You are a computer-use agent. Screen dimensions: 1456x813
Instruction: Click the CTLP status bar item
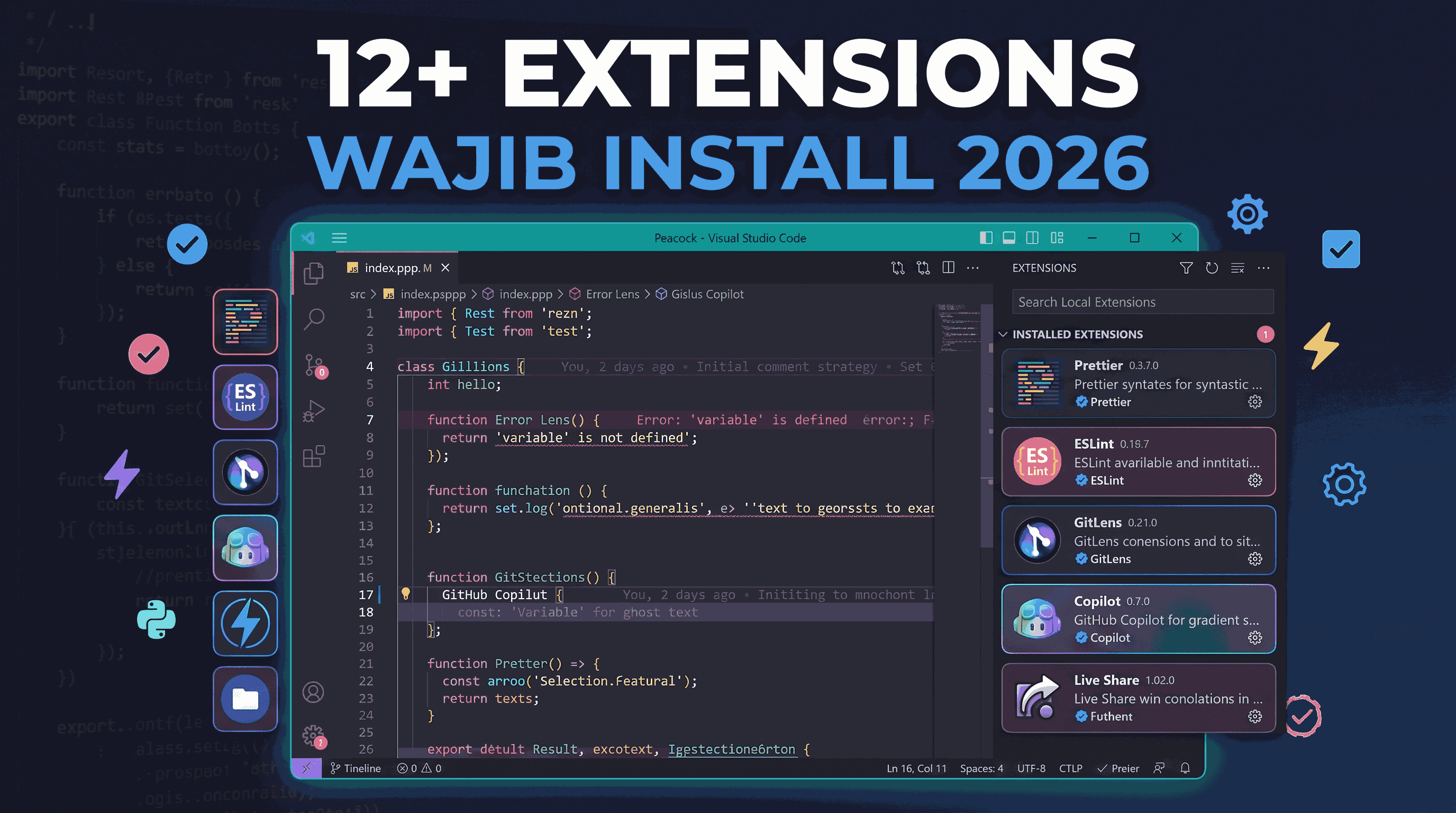(1070, 769)
